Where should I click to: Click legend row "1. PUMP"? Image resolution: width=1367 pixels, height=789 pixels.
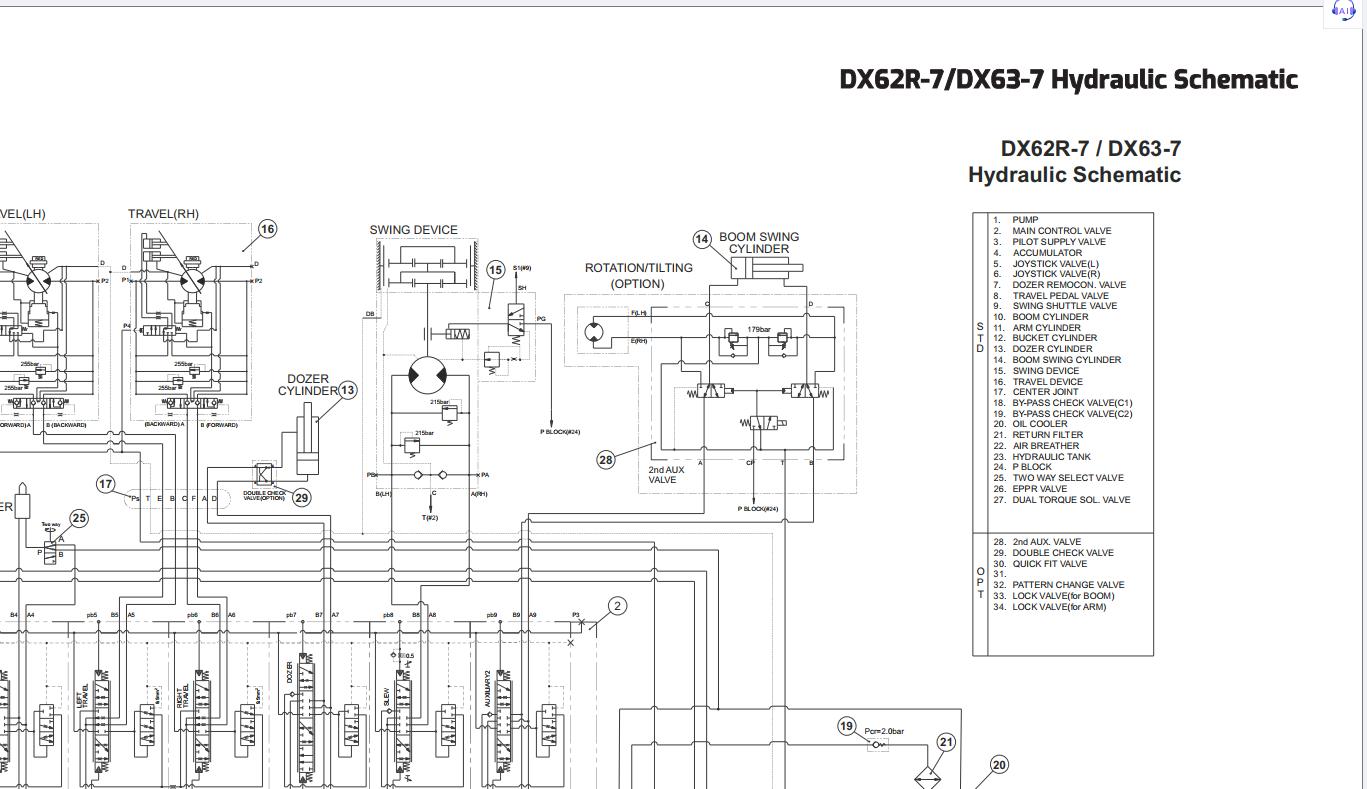[x=1015, y=220]
